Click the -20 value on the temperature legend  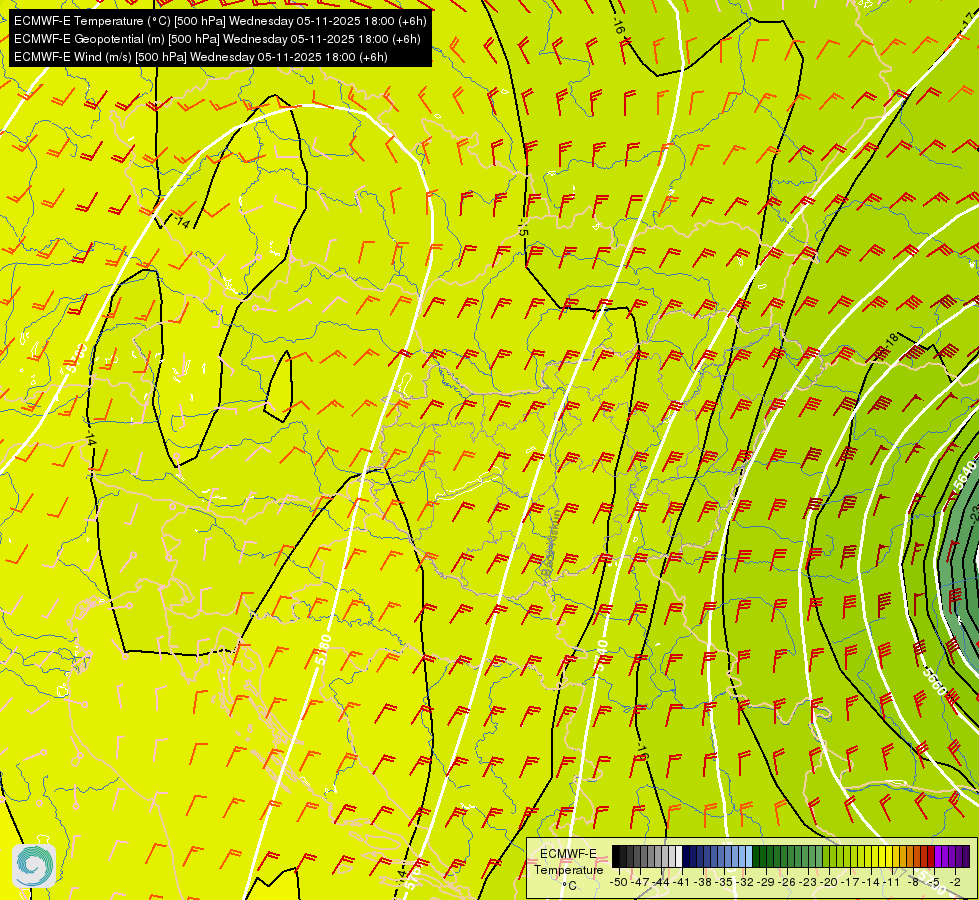(x=829, y=882)
